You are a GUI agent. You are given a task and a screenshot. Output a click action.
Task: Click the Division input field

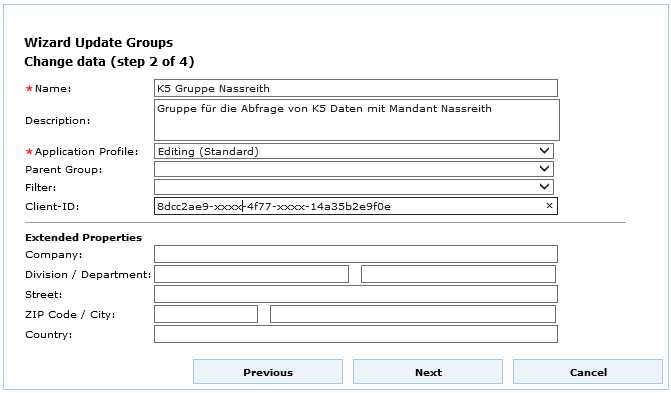pos(251,274)
